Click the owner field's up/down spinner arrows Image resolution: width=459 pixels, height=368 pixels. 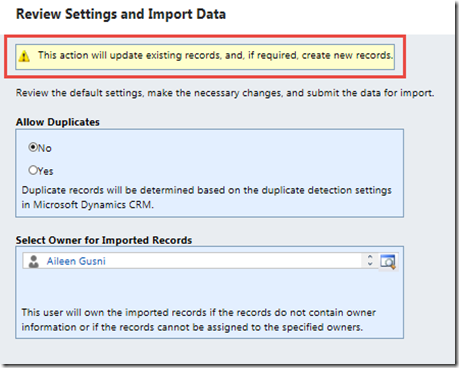click(x=370, y=260)
